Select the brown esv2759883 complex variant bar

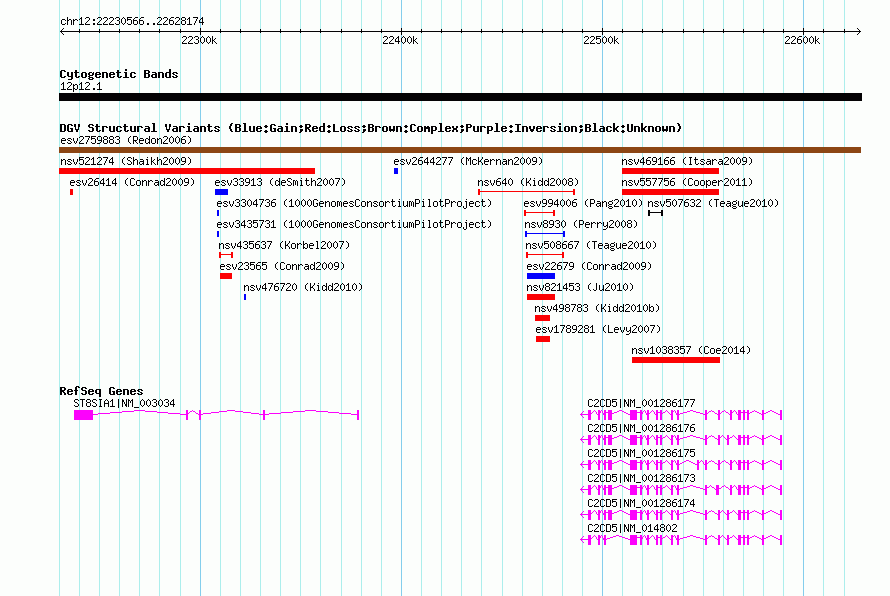pyautogui.click(x=460, y=150)
